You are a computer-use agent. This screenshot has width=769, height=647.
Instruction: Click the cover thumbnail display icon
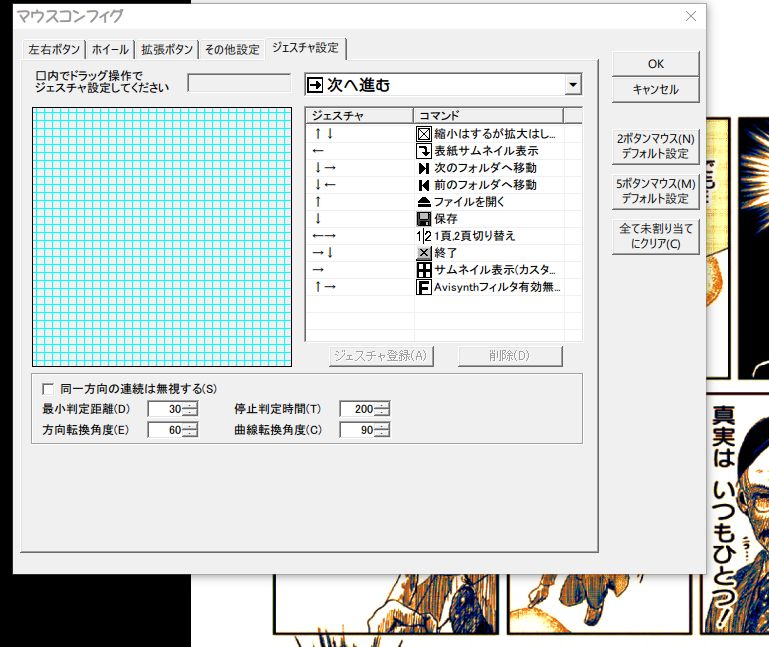(x=424, y=151)
